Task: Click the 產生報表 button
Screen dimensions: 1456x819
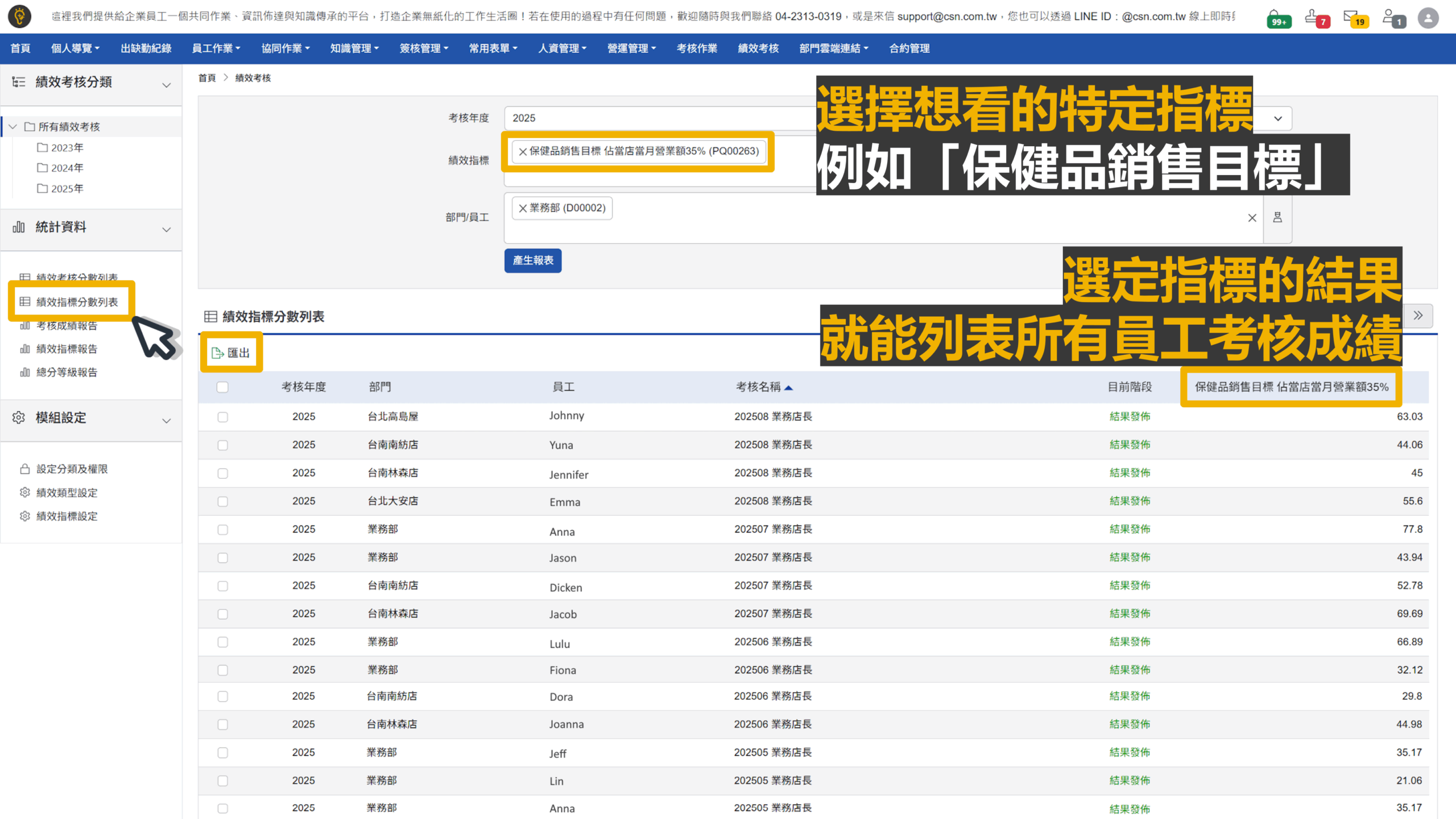Action: tap(532, 260)
